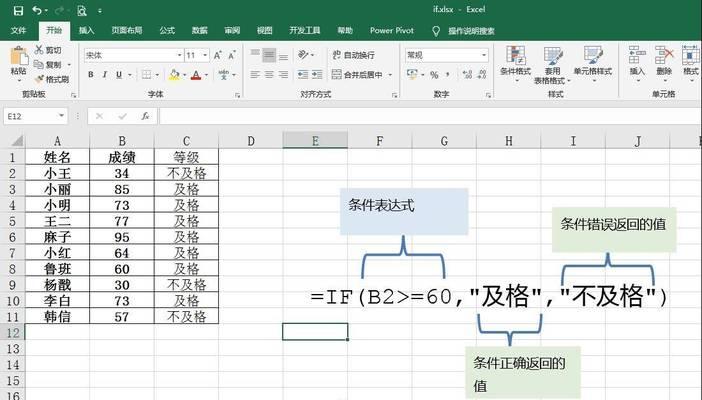Click the Paste clipboard icon
Viewport: 702px width, 400px height.
[x=19, y=57]
